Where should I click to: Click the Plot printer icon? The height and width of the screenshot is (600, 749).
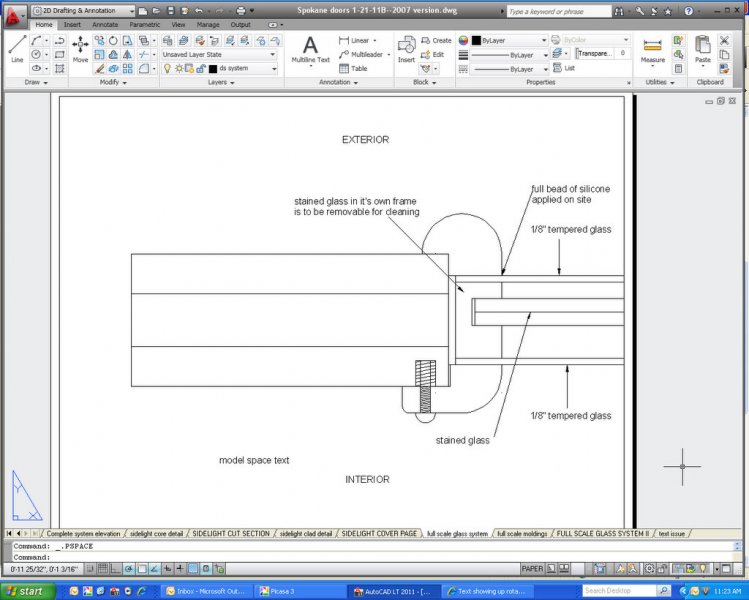pos(241,11)
